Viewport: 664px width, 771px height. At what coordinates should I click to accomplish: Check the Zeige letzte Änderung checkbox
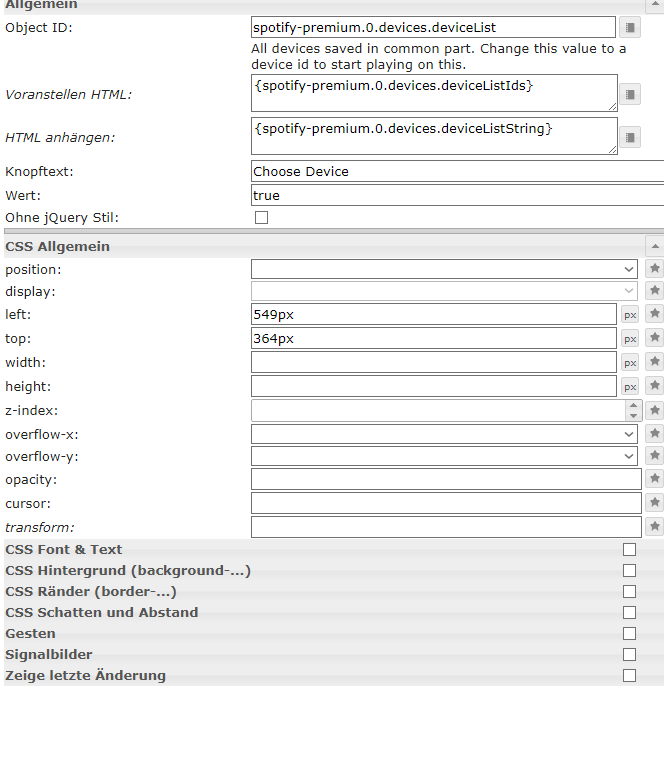point(629,675)
